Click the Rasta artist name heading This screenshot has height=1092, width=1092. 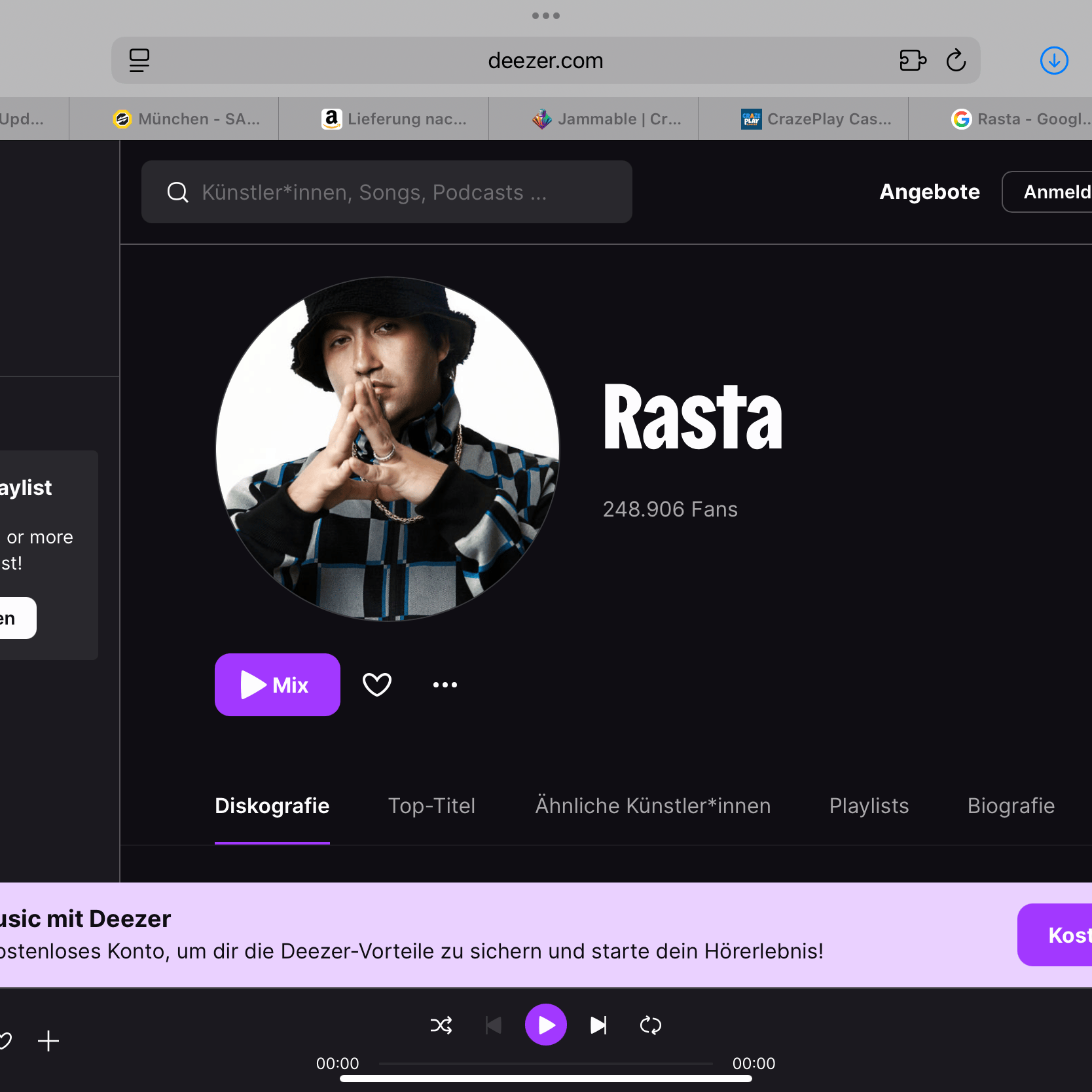click(x=693, y=417)
